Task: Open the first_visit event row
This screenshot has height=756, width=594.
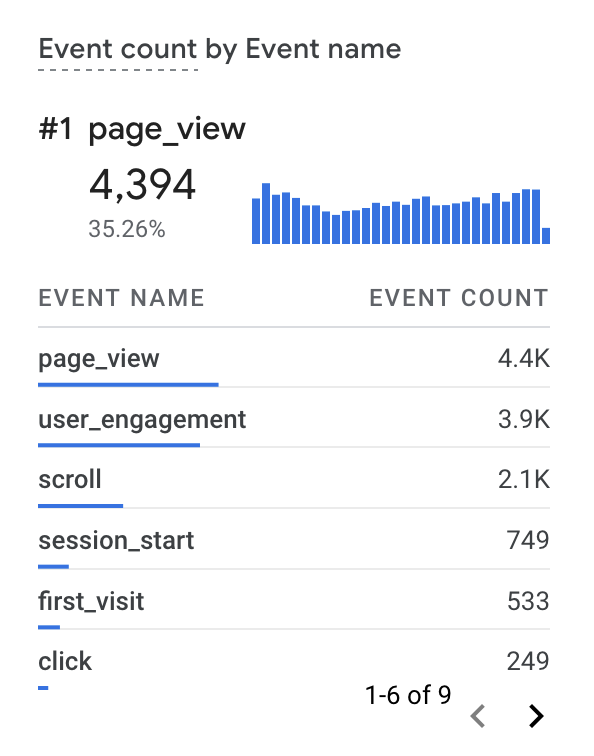Action: [x=294, y=600]
